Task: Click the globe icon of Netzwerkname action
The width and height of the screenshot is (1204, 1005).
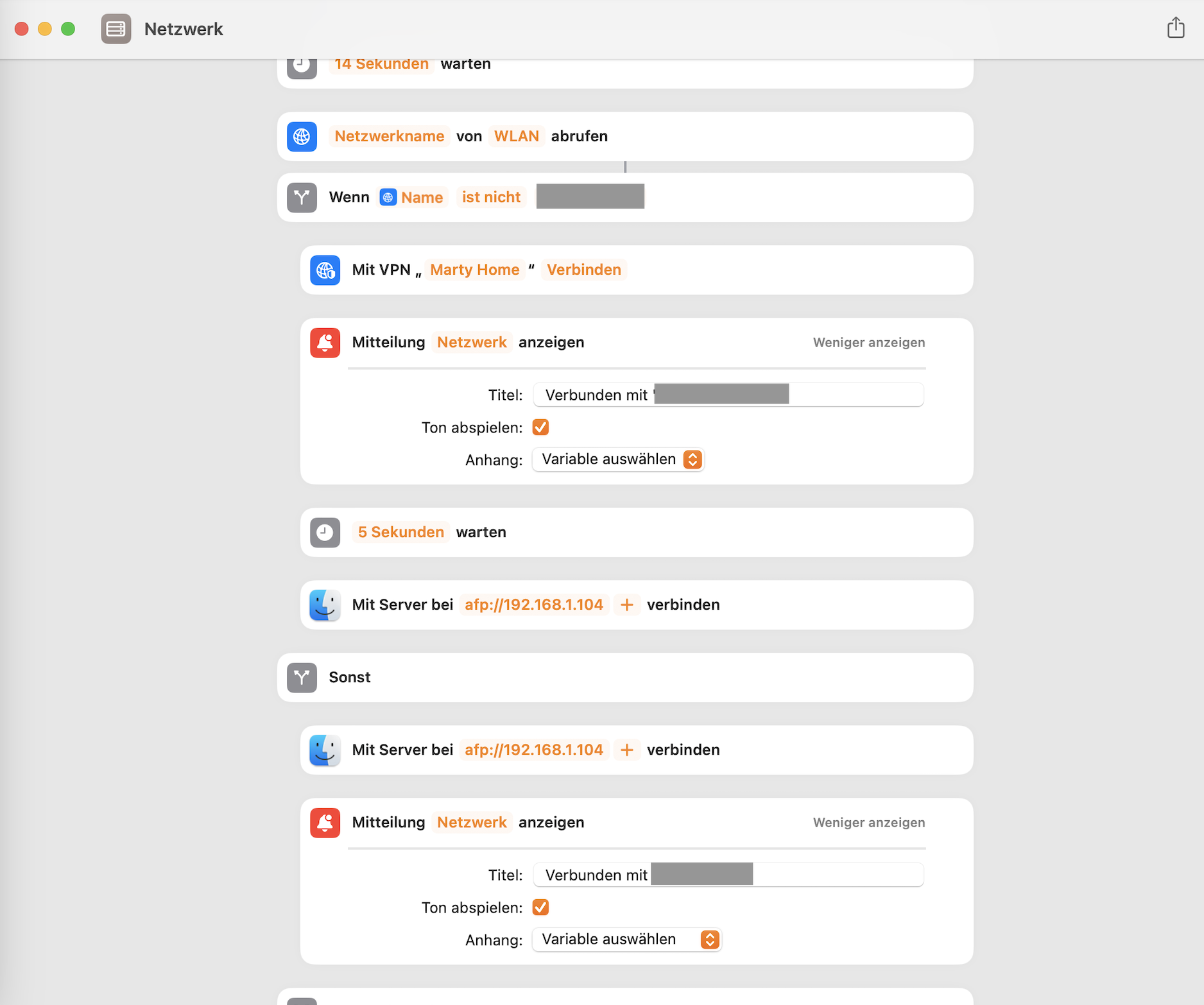Action: tap(302, 137)
